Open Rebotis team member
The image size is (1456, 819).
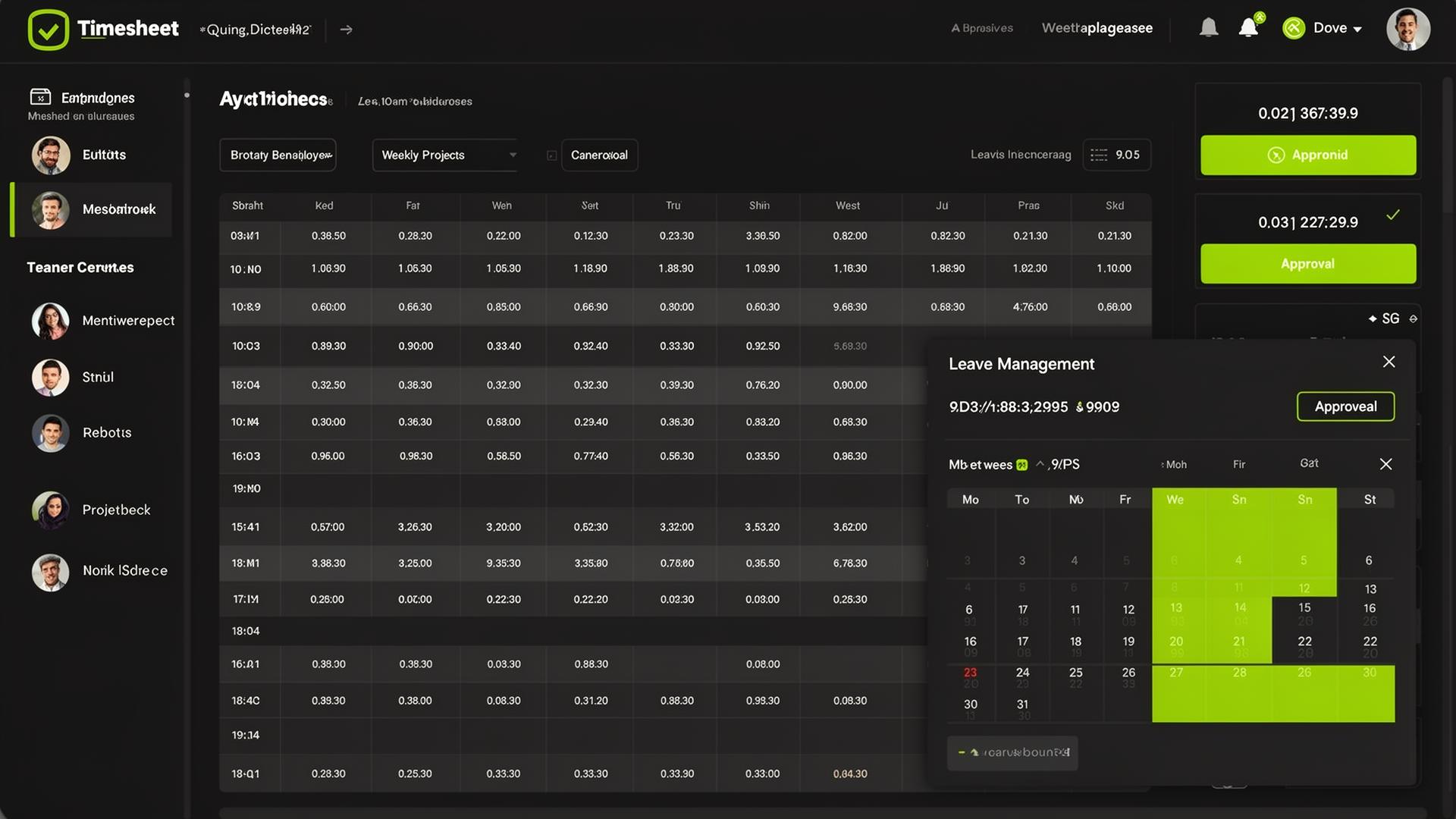82,433
